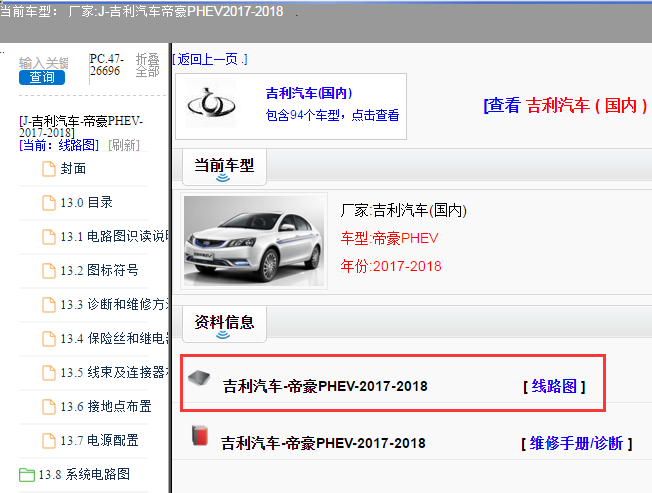Screen dimensions: 652x493
Task: Open 13.2 图标符号 item
Action: tap(99, 271)
